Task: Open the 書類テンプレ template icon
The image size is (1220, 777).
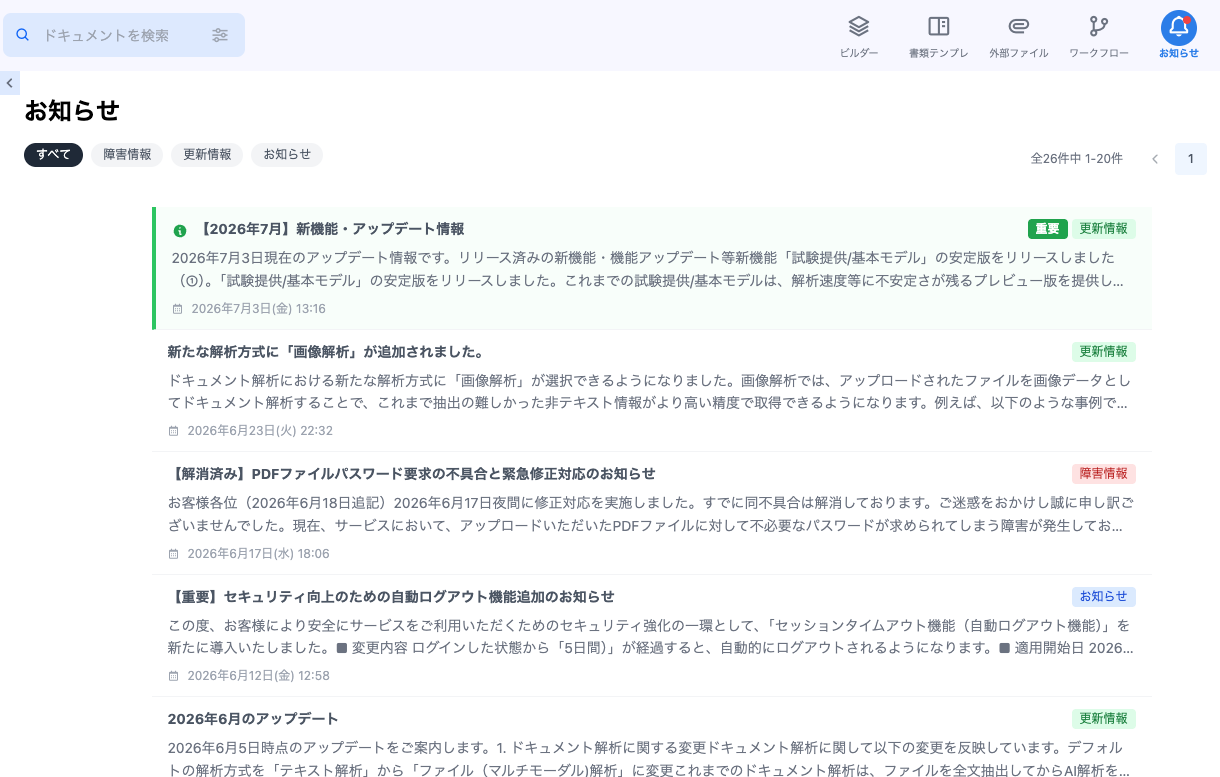Action: [x=939, y=27]
